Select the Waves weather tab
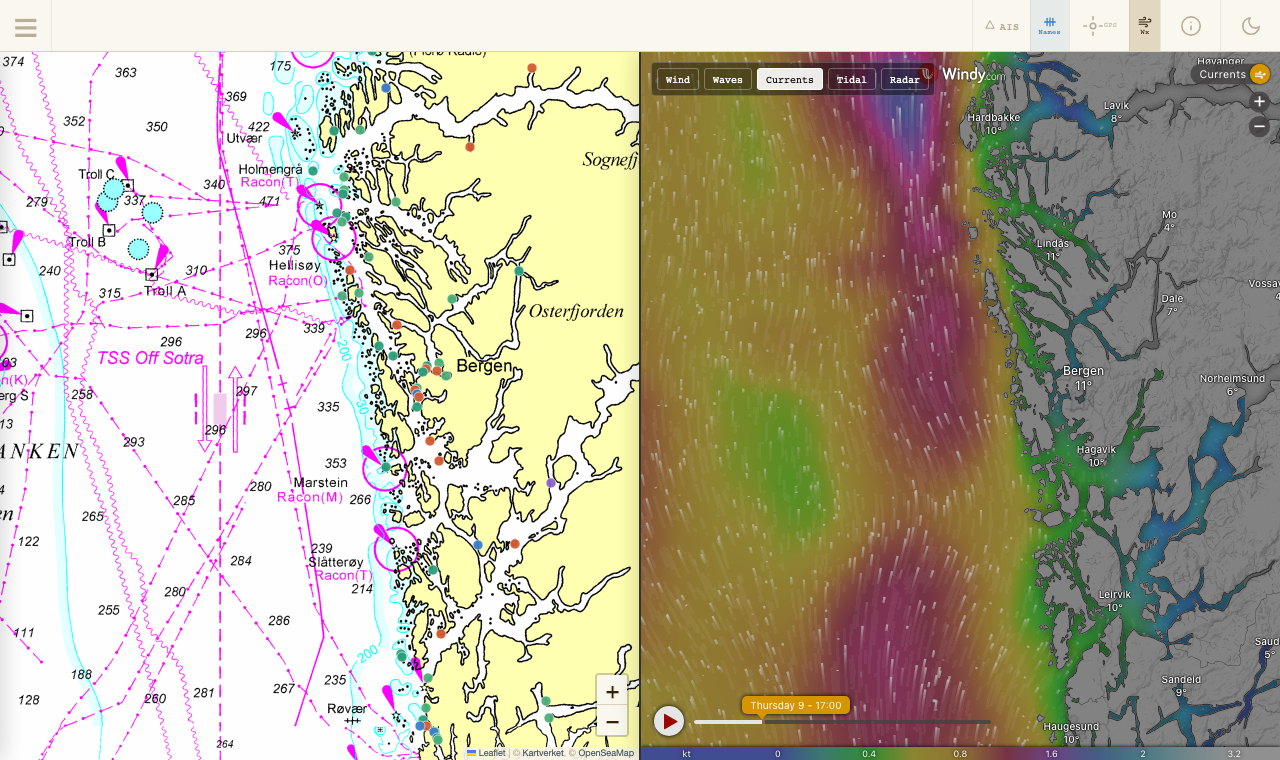Screen dimensions: 1280x760 [x=728, y=80]
